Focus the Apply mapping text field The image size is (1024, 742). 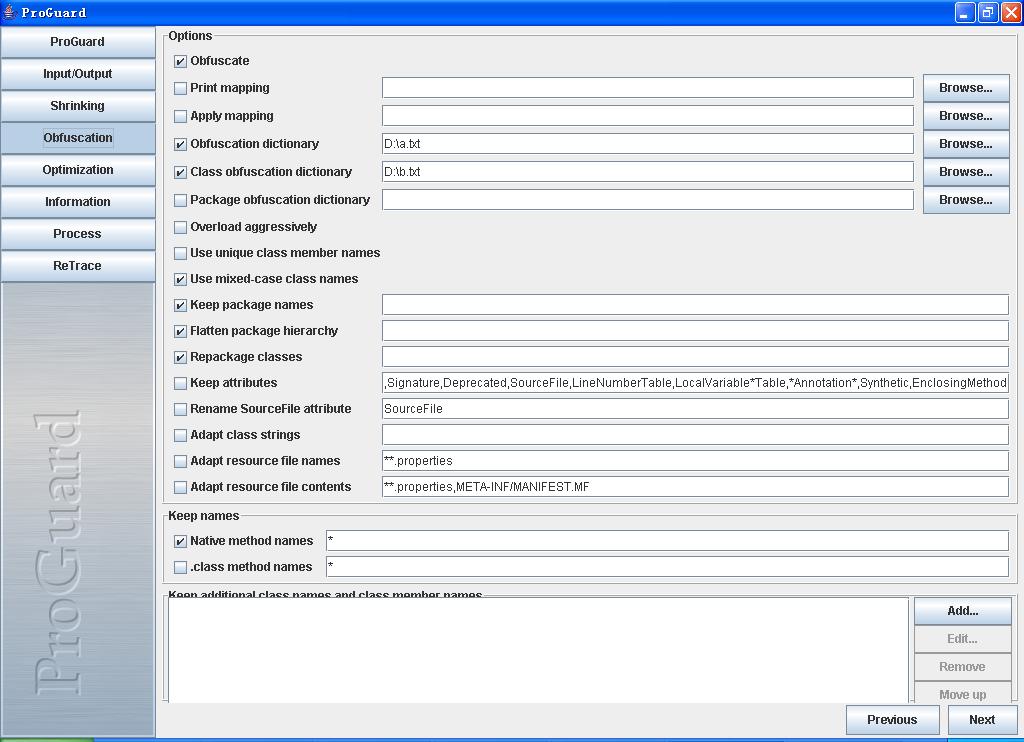(648, 116)
